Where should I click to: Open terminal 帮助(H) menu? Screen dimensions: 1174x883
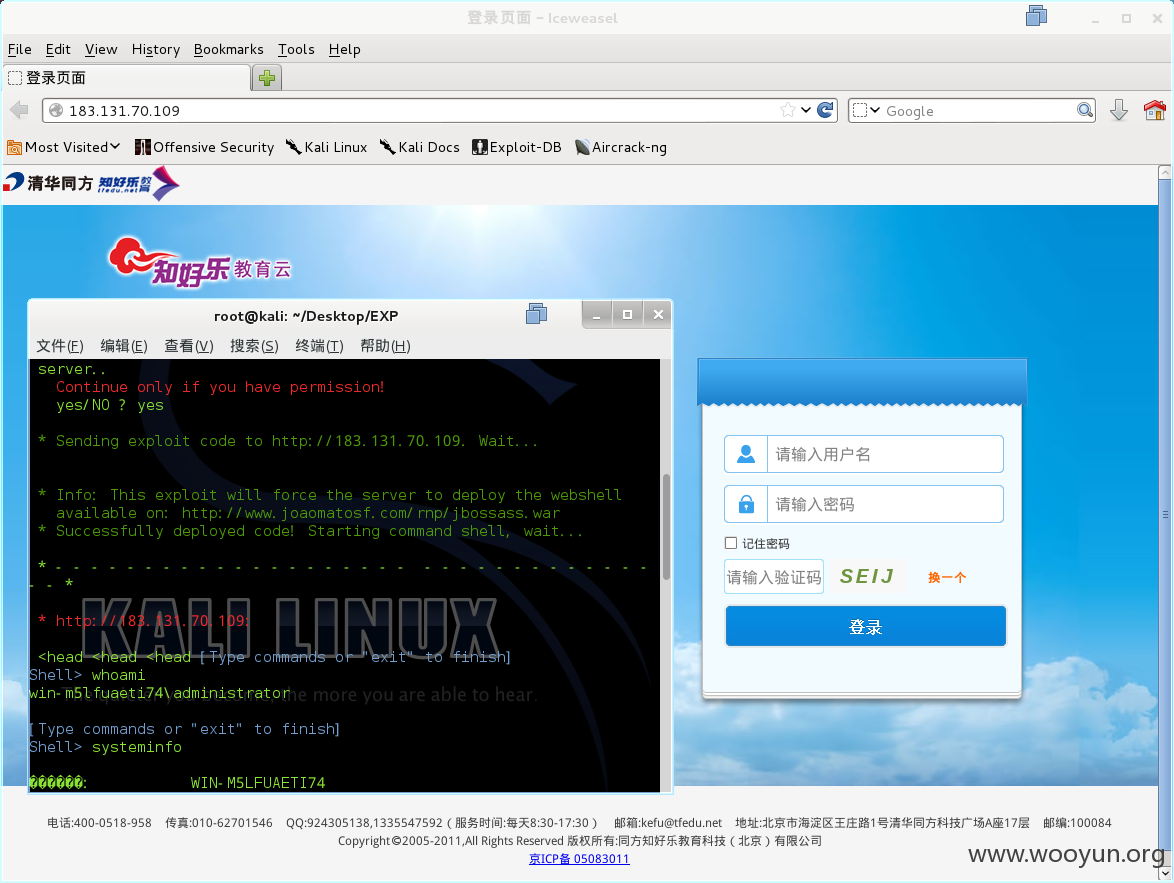tap(385, 345)
